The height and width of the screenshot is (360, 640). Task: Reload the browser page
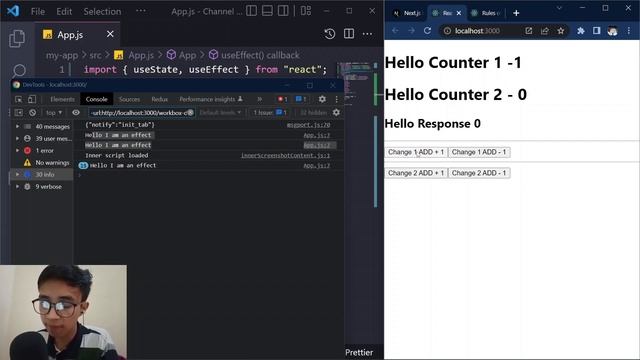pos(427,31)
